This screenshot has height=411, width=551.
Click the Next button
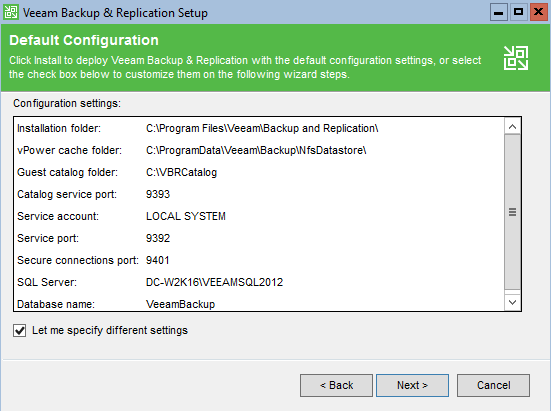pos(412,385)
